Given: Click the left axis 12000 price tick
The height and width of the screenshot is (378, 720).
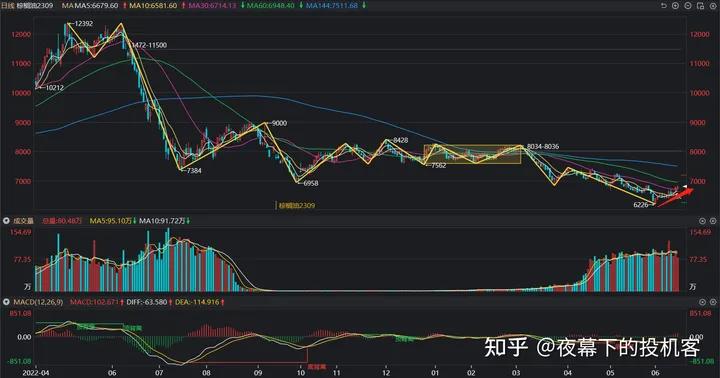Looking at the screenshot, I should click(21, 34).
